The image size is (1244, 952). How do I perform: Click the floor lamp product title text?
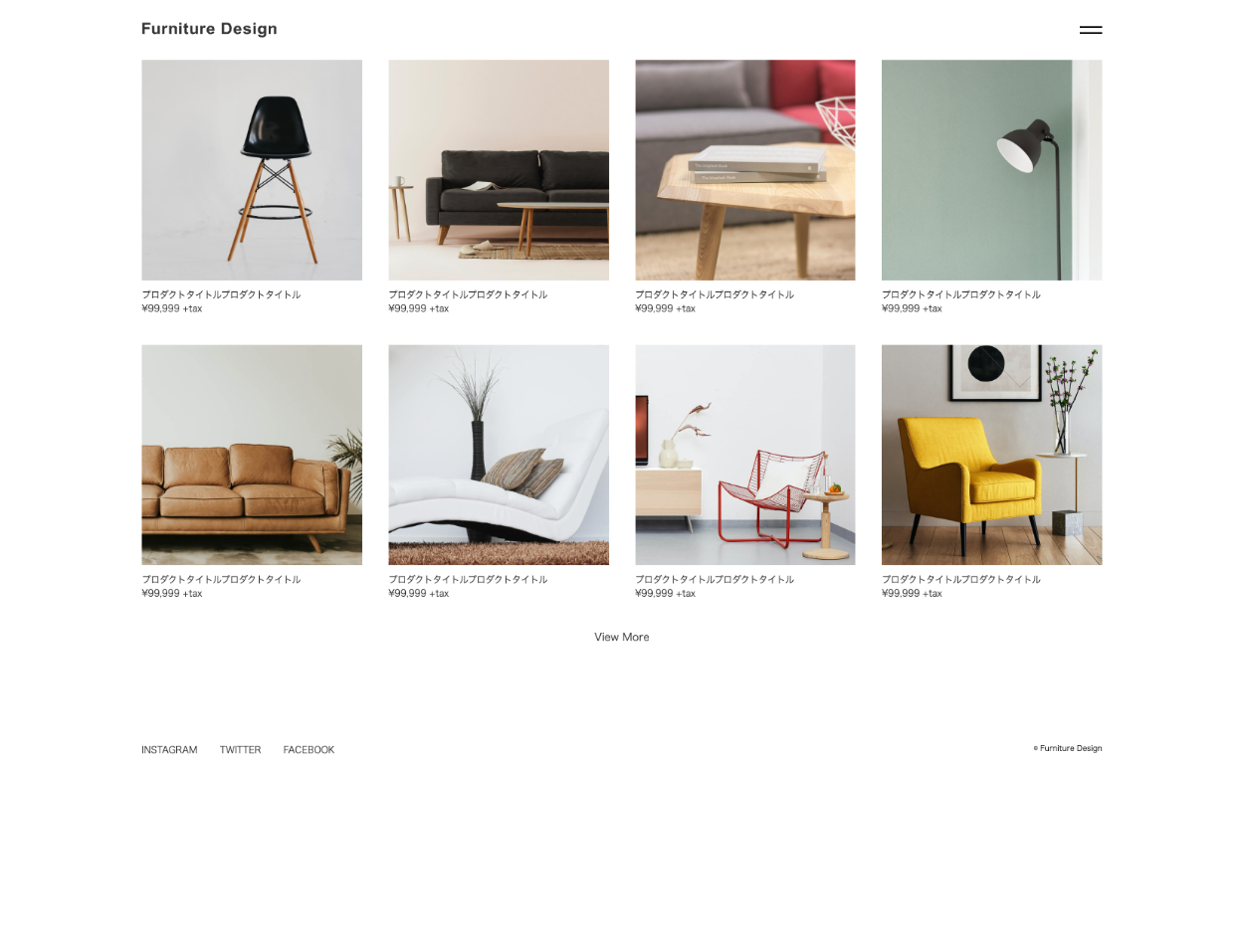(x=961, y=294)
